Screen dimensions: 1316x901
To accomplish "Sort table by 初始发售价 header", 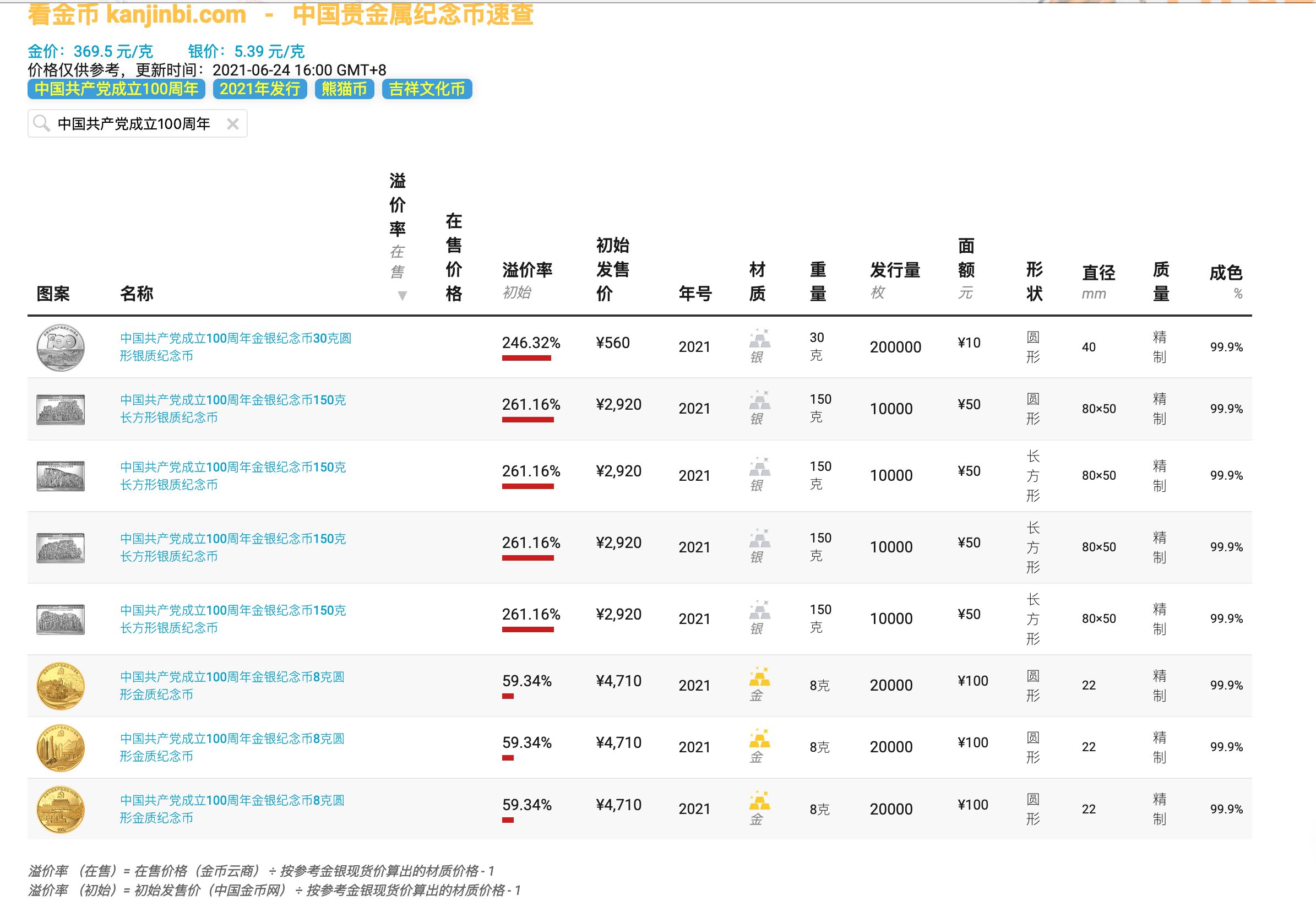I will (612, 269).
